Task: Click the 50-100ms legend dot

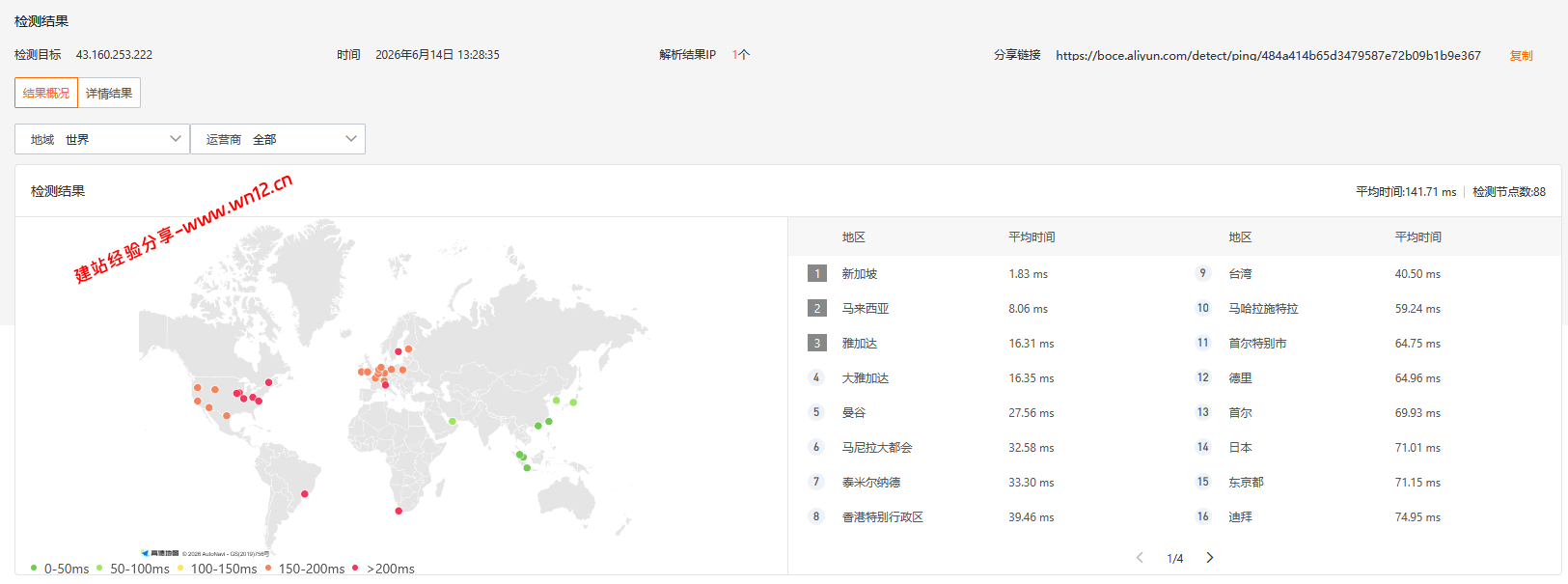Action: coord(99,568)
